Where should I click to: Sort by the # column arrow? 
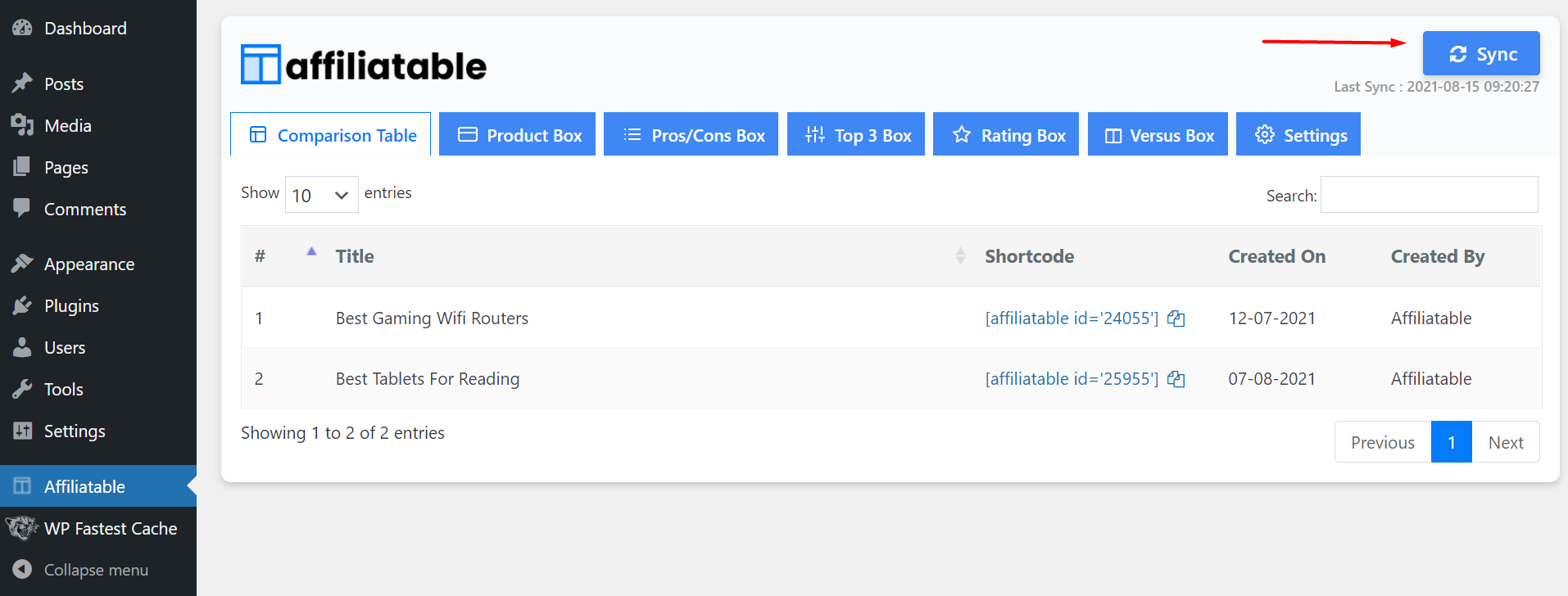tap(311, 252)
